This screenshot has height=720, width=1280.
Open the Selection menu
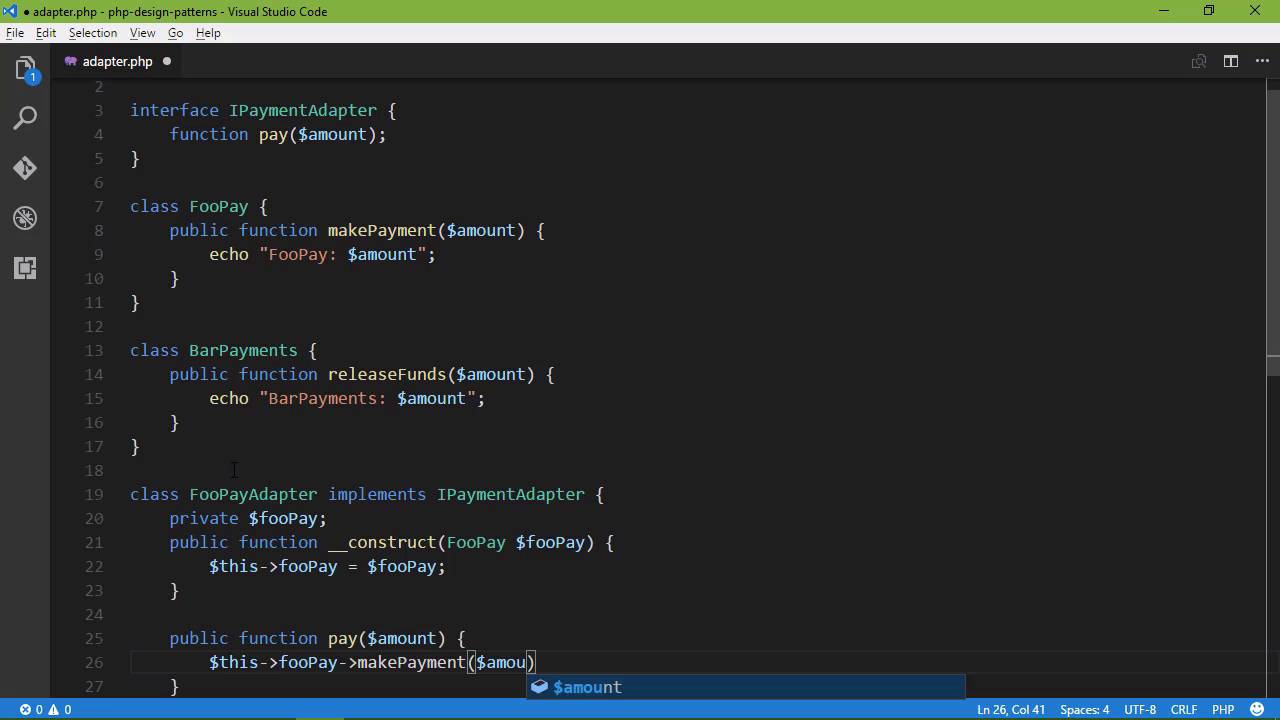tap(93, 33)
